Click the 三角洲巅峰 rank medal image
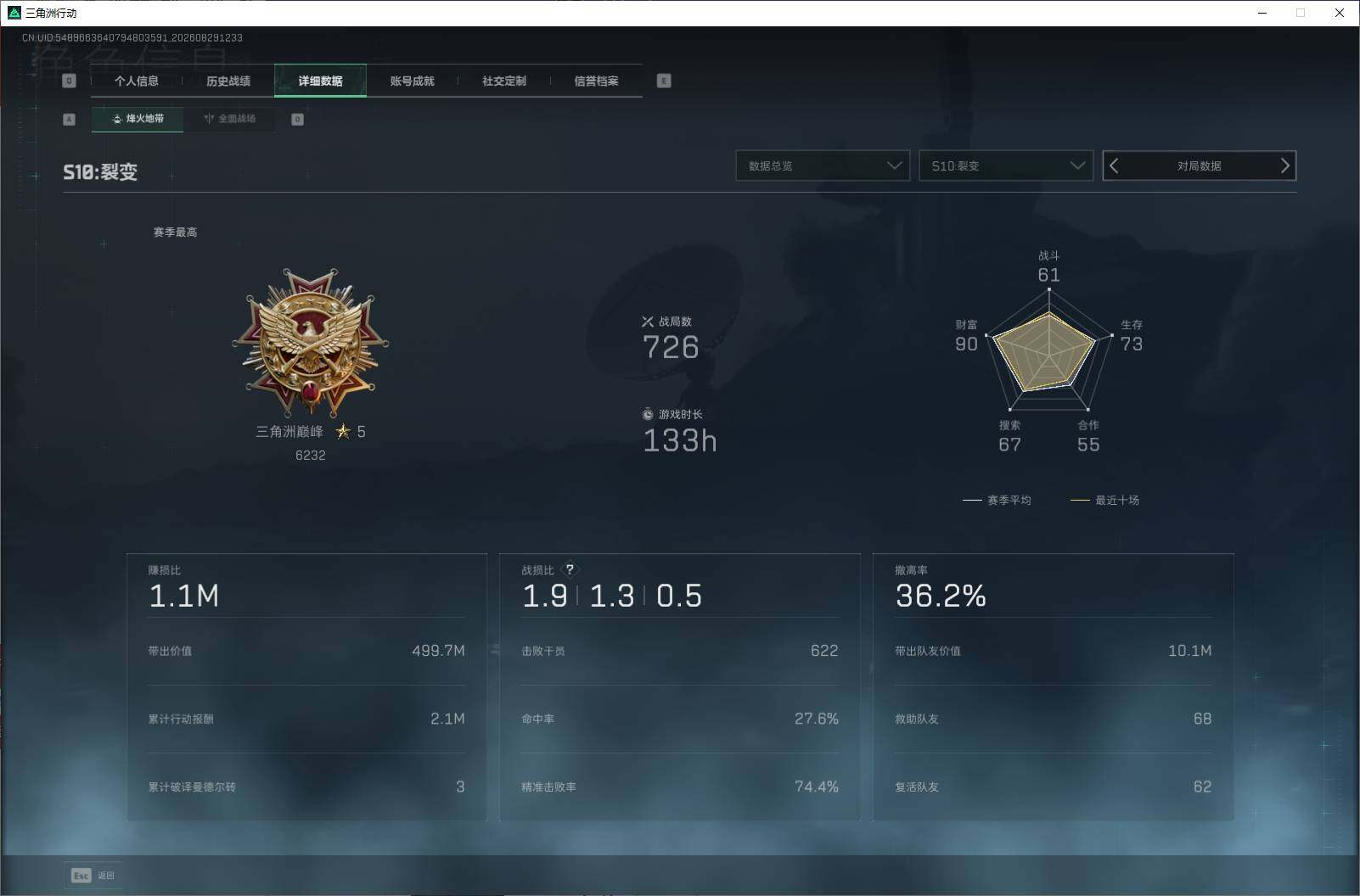 [x=311, y=342]
